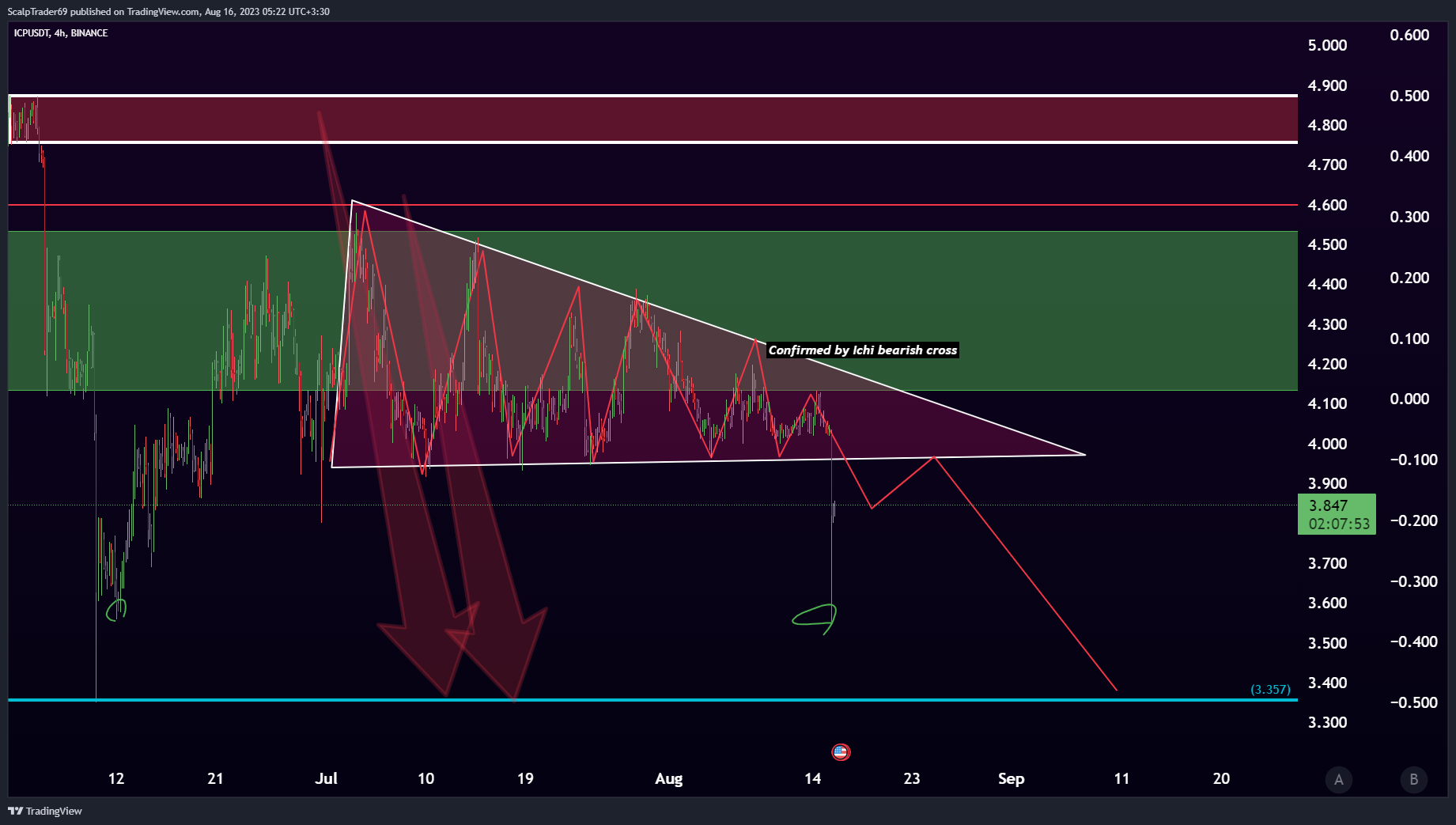Image resolution: width=1456 pixels, height=825 pixels.
Task: Click the 5.000 price axis label
Action: click(x=1327, y=45)
